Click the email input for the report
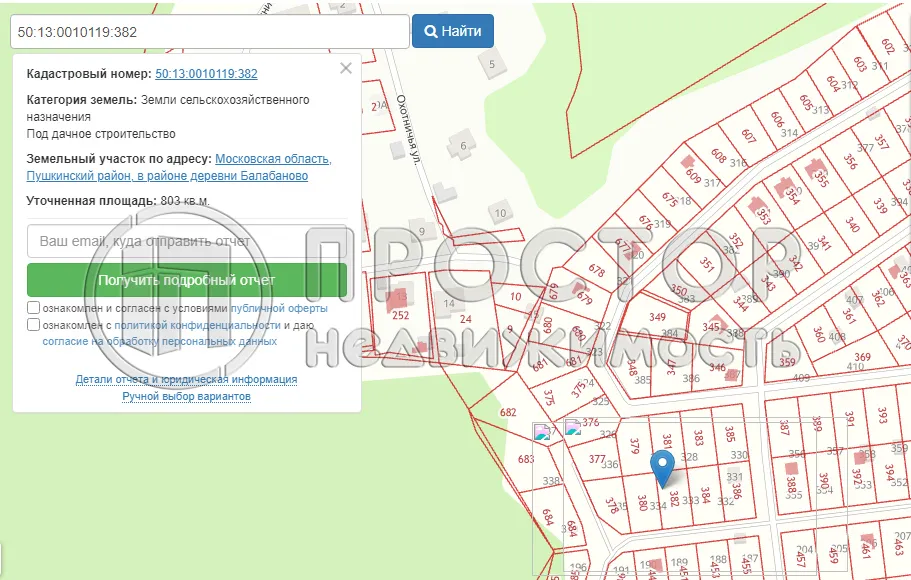This screenshot has width=911, height=580. (187, 241)
